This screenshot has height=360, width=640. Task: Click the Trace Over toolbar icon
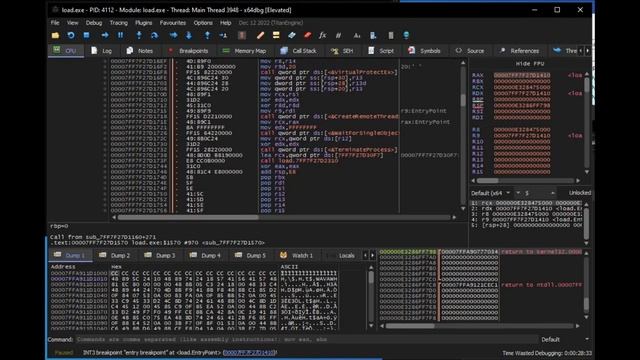pyautogui.click(x=189, y=36)
